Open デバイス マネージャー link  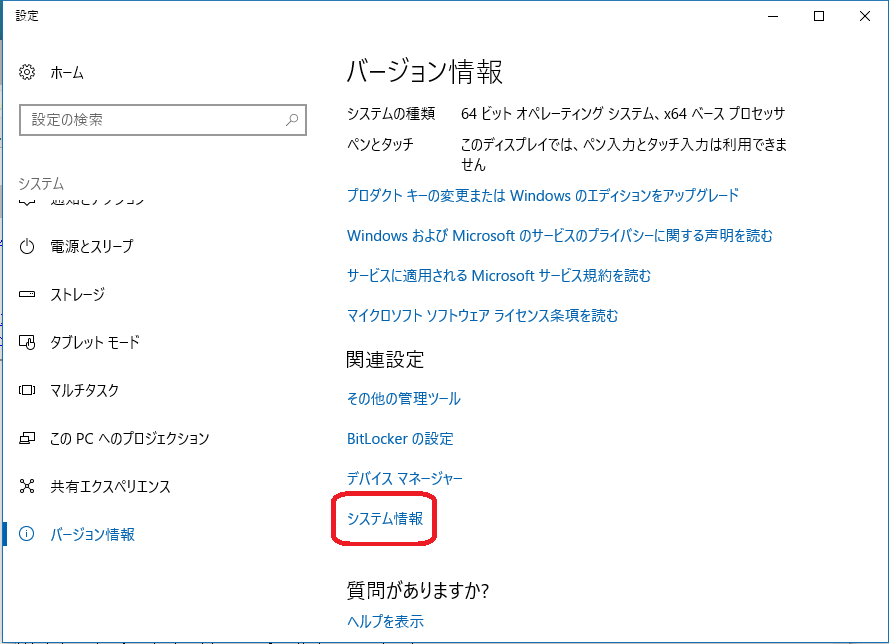(x=405, y=479)
